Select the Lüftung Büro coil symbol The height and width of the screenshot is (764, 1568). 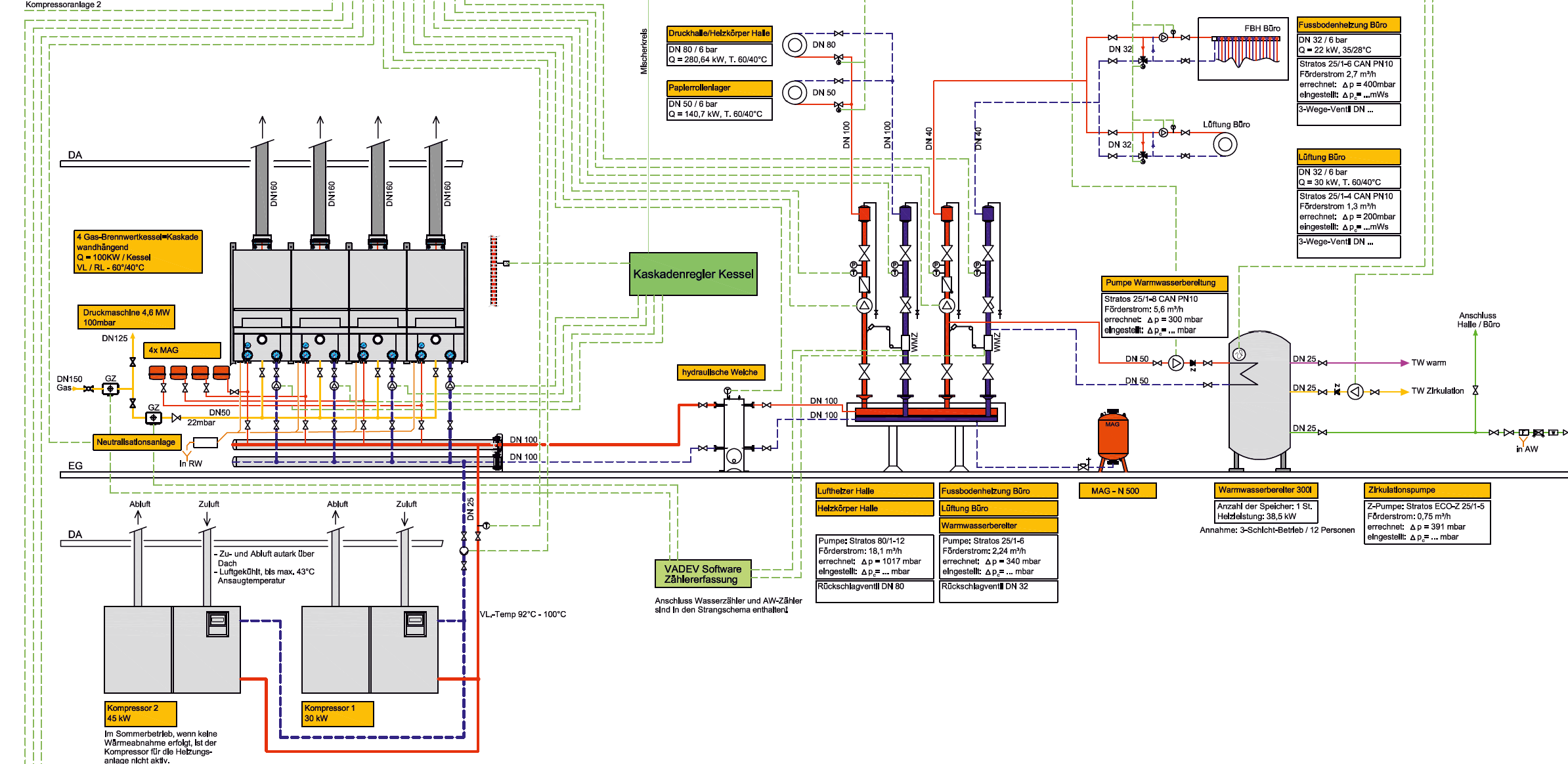(x=1225, y=144)
